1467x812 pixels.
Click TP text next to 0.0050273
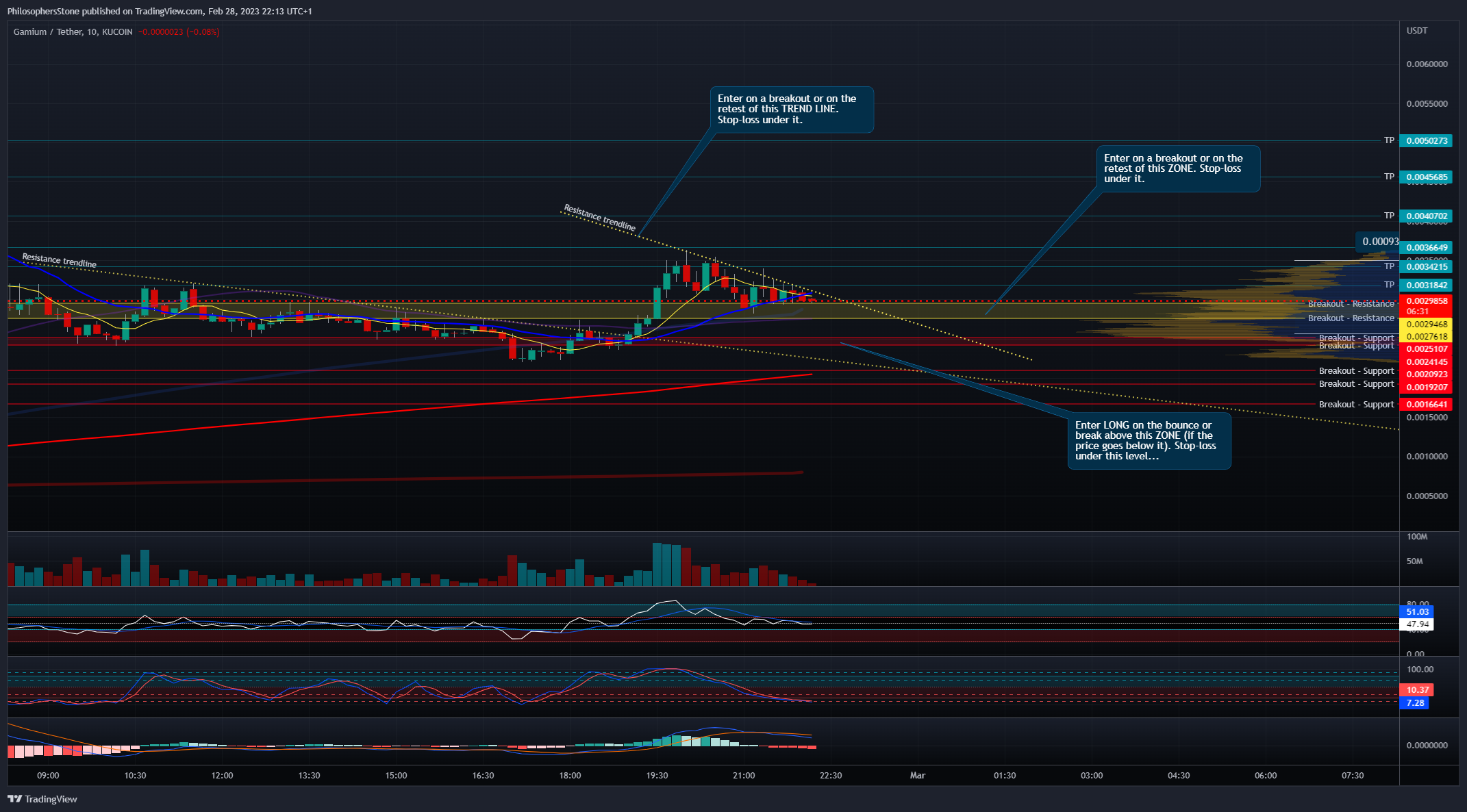pos(1389,140)
